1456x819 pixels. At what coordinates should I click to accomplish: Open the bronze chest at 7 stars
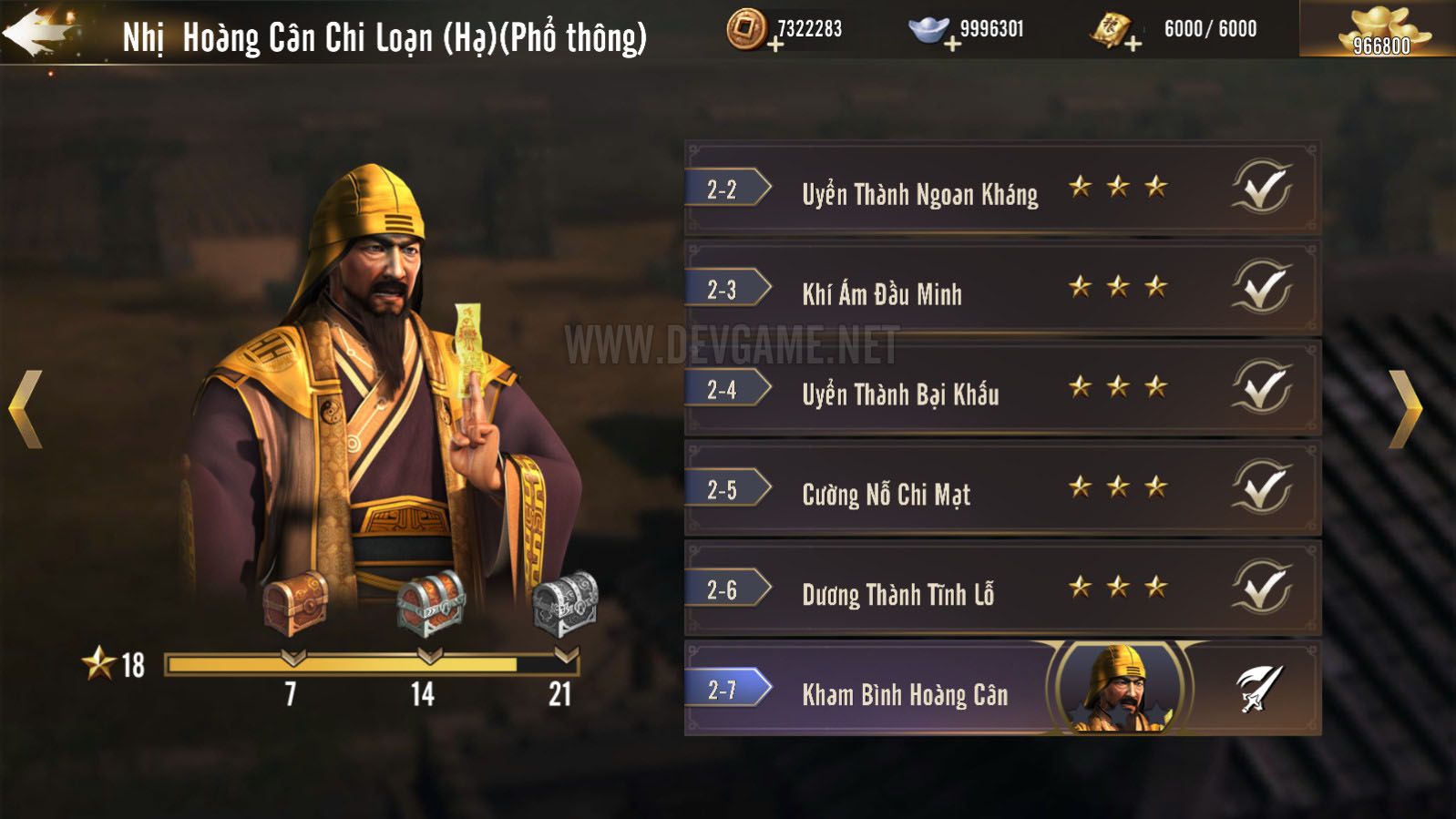296,603
